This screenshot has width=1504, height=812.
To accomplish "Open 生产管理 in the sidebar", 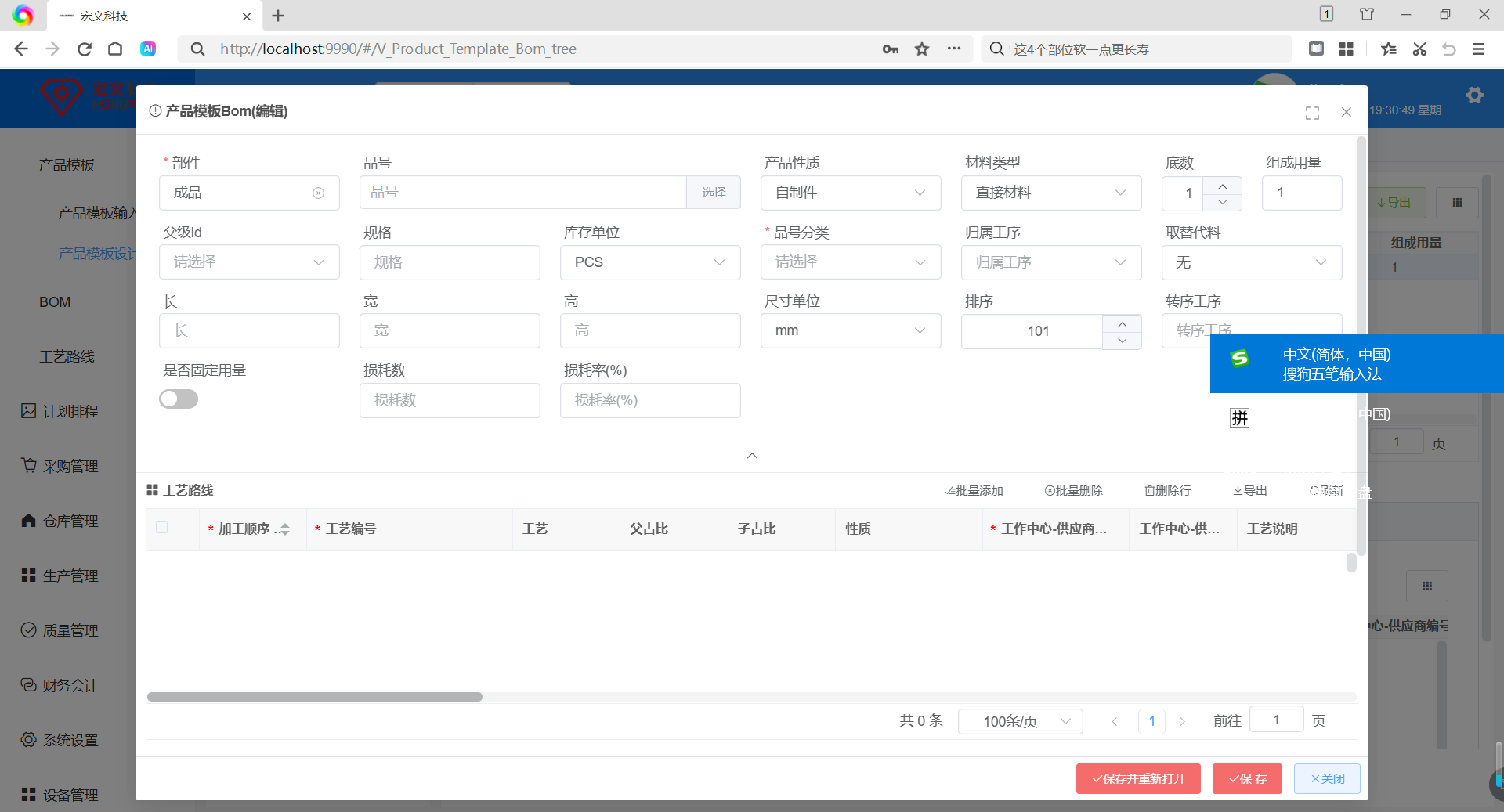I will [x=60, y=576].
